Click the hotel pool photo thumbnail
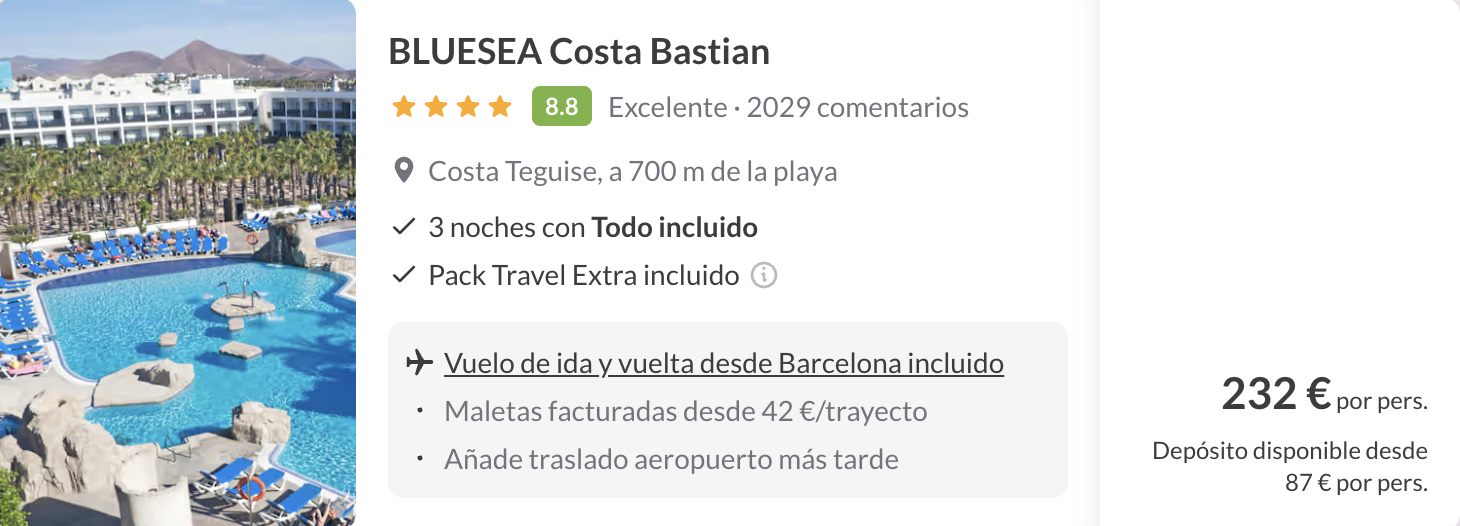Viewport: 1460px width, 526px height. [x=178, y=263]
